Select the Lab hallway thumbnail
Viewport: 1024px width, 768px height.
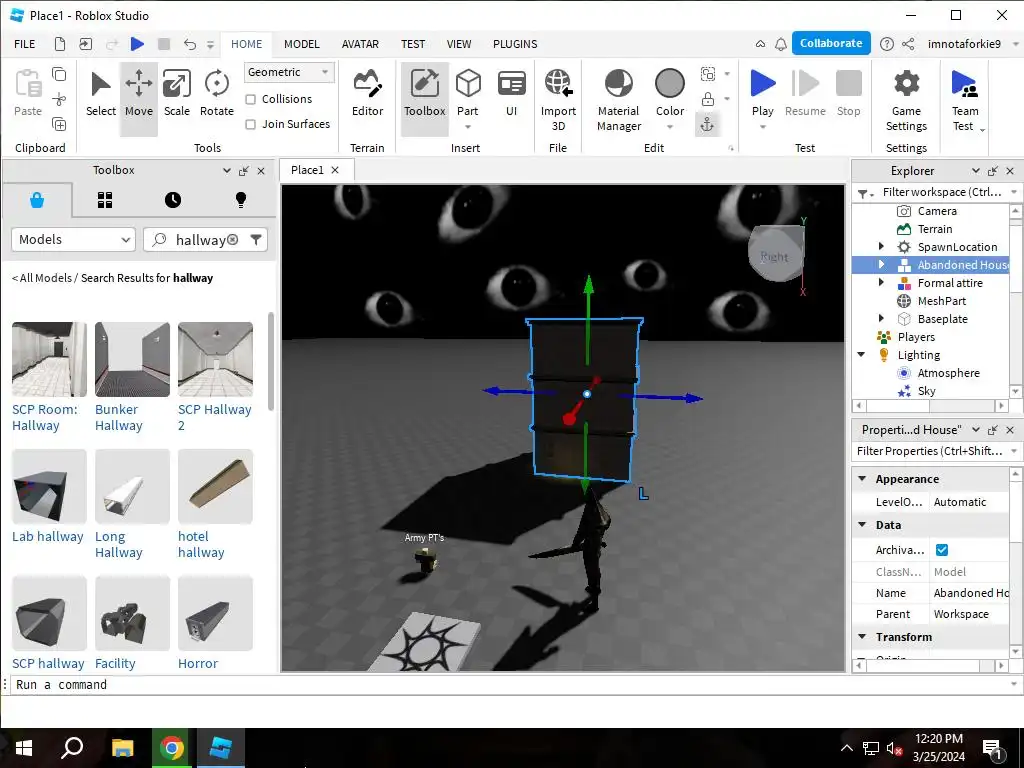coord(49,486)
